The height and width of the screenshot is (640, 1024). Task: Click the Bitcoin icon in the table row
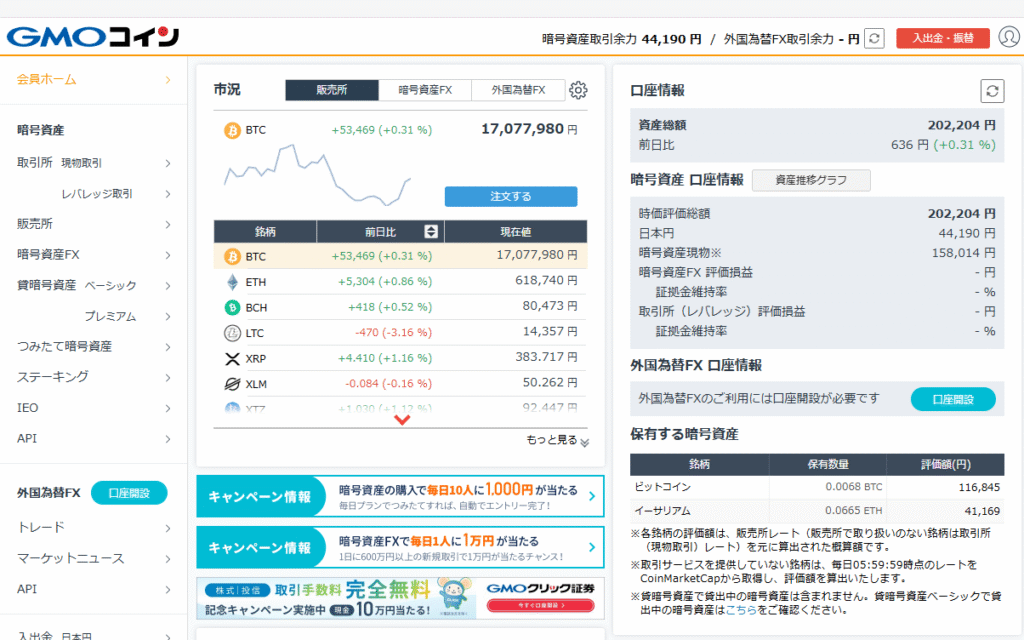[x=232, y=256]
